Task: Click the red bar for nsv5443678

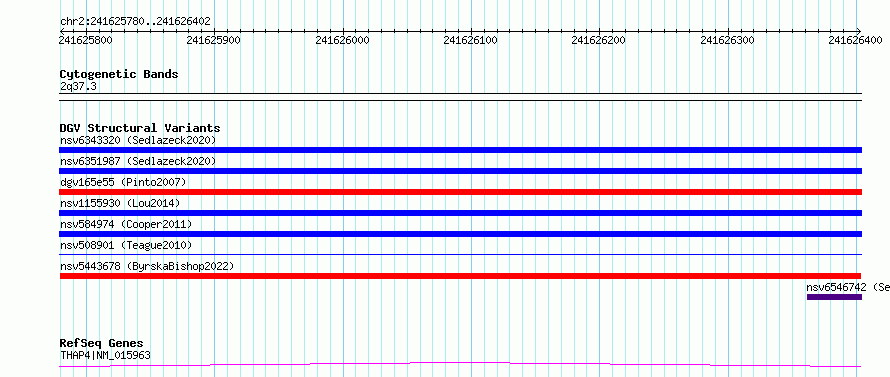Action: (x=460, y=276)
